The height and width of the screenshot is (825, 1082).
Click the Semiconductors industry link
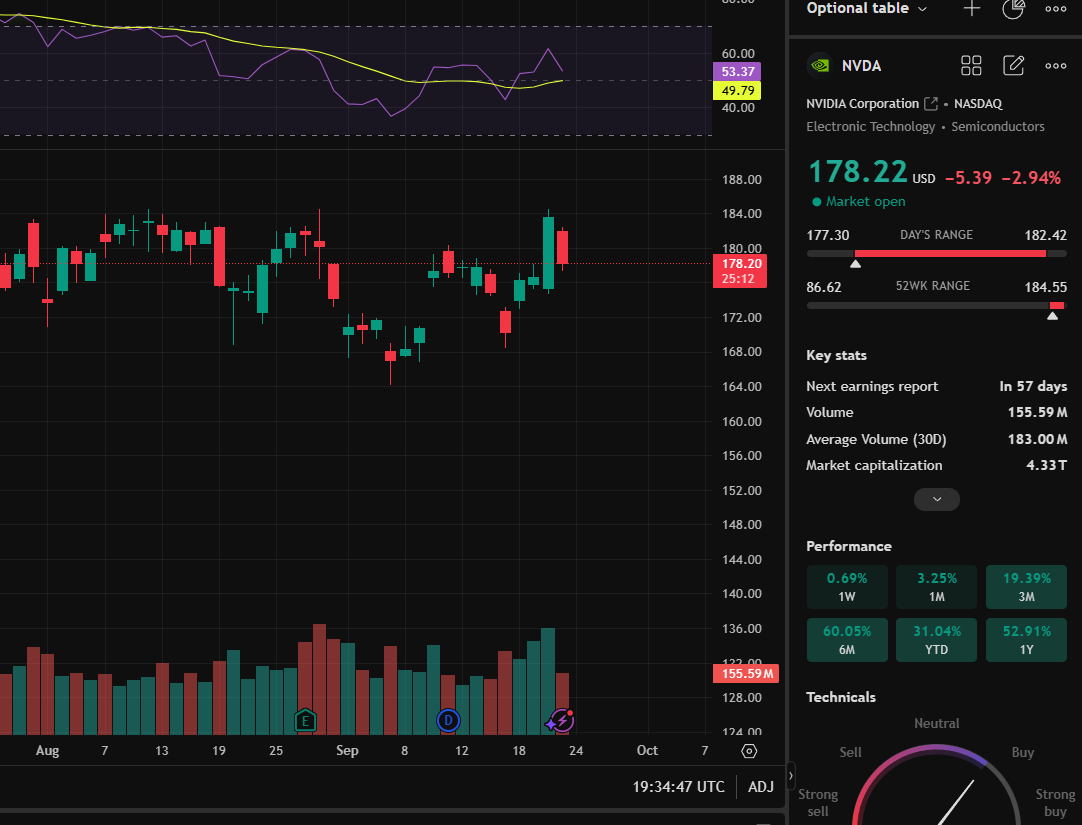tap(998, 126)
